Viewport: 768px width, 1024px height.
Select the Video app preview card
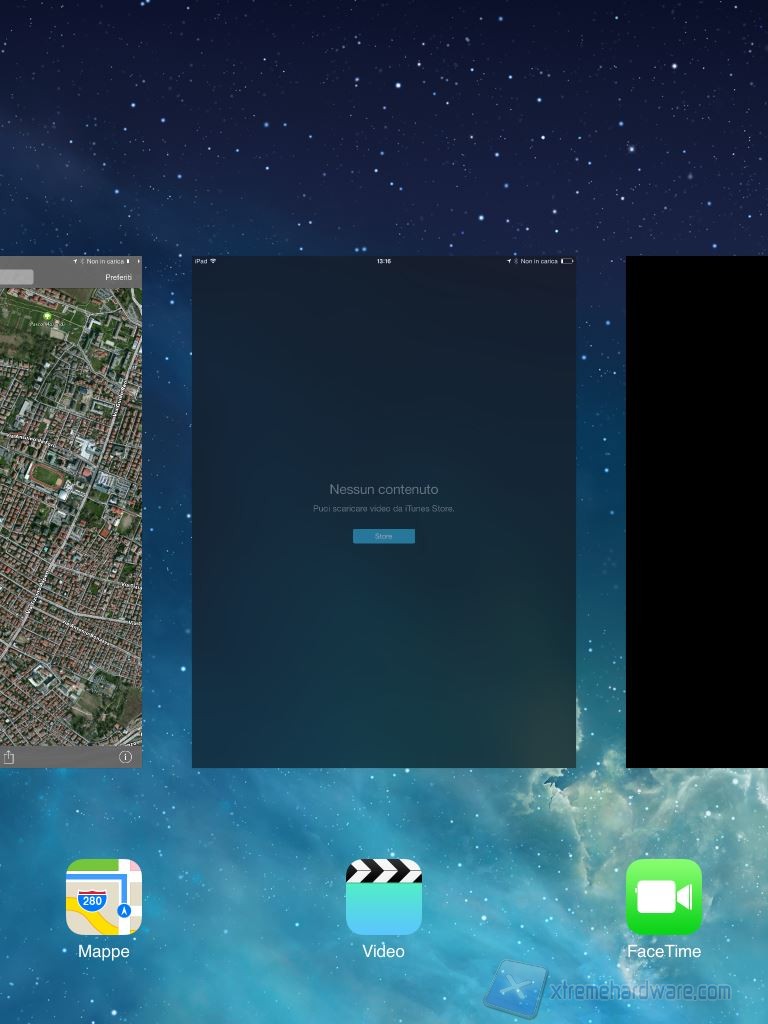point(384,620)
